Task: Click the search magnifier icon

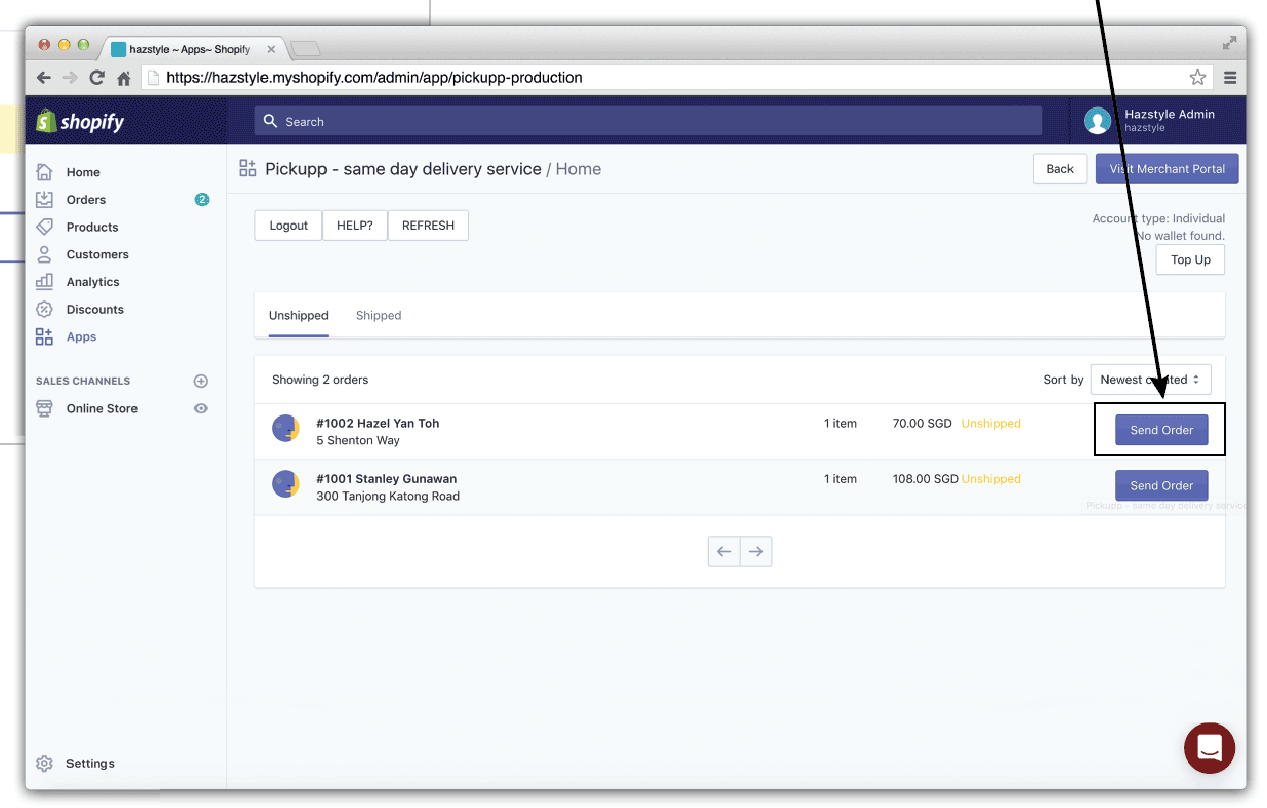Action: (x=270, y=121)
